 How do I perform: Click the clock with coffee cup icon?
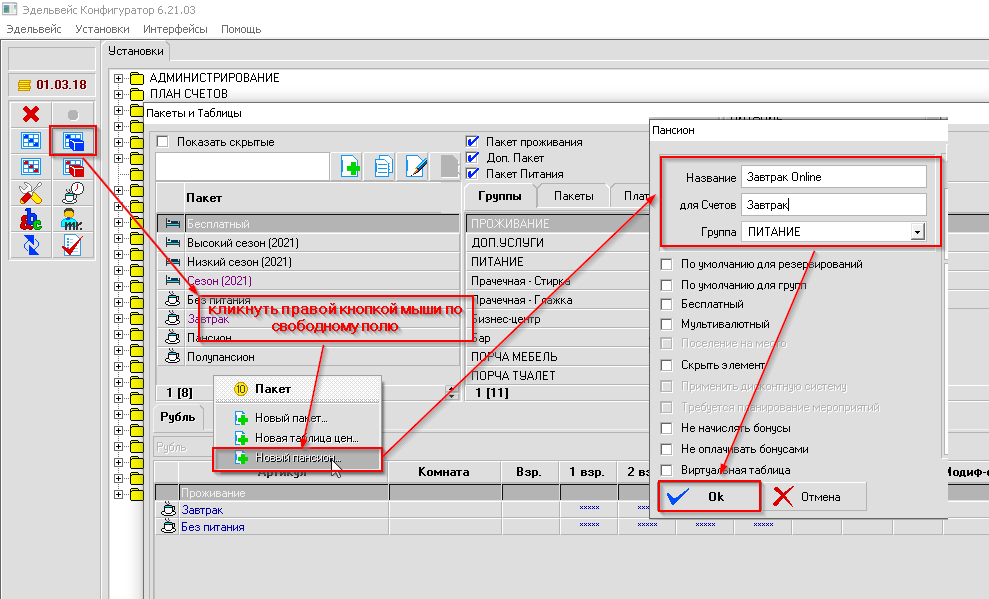point(73,193)
